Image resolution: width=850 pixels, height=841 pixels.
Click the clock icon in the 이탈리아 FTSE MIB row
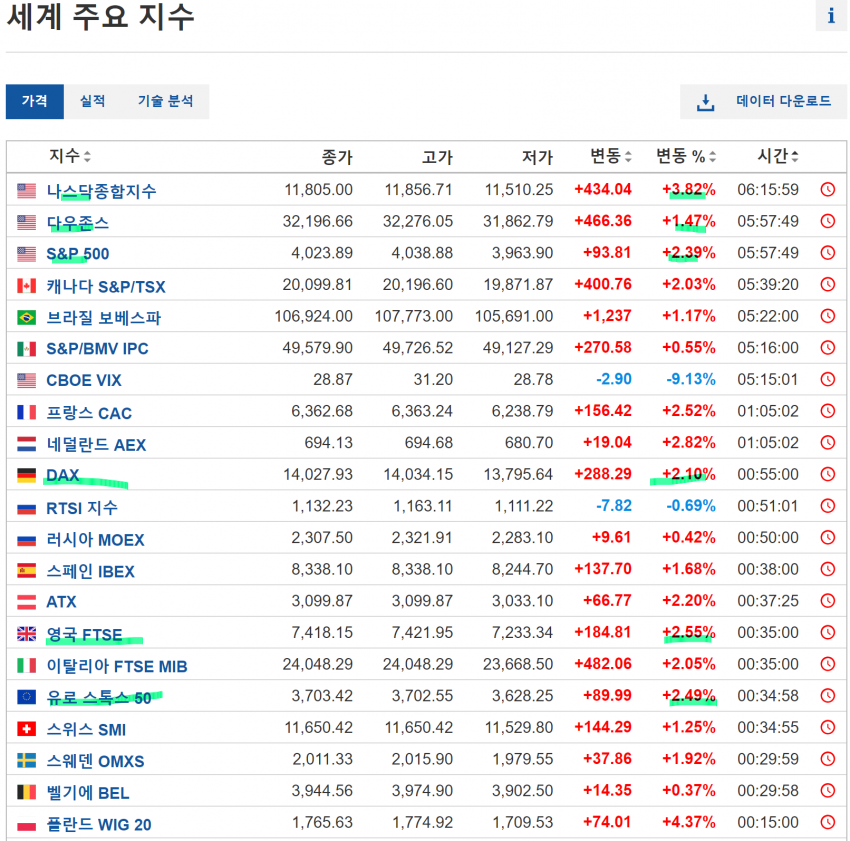point(828,664)
